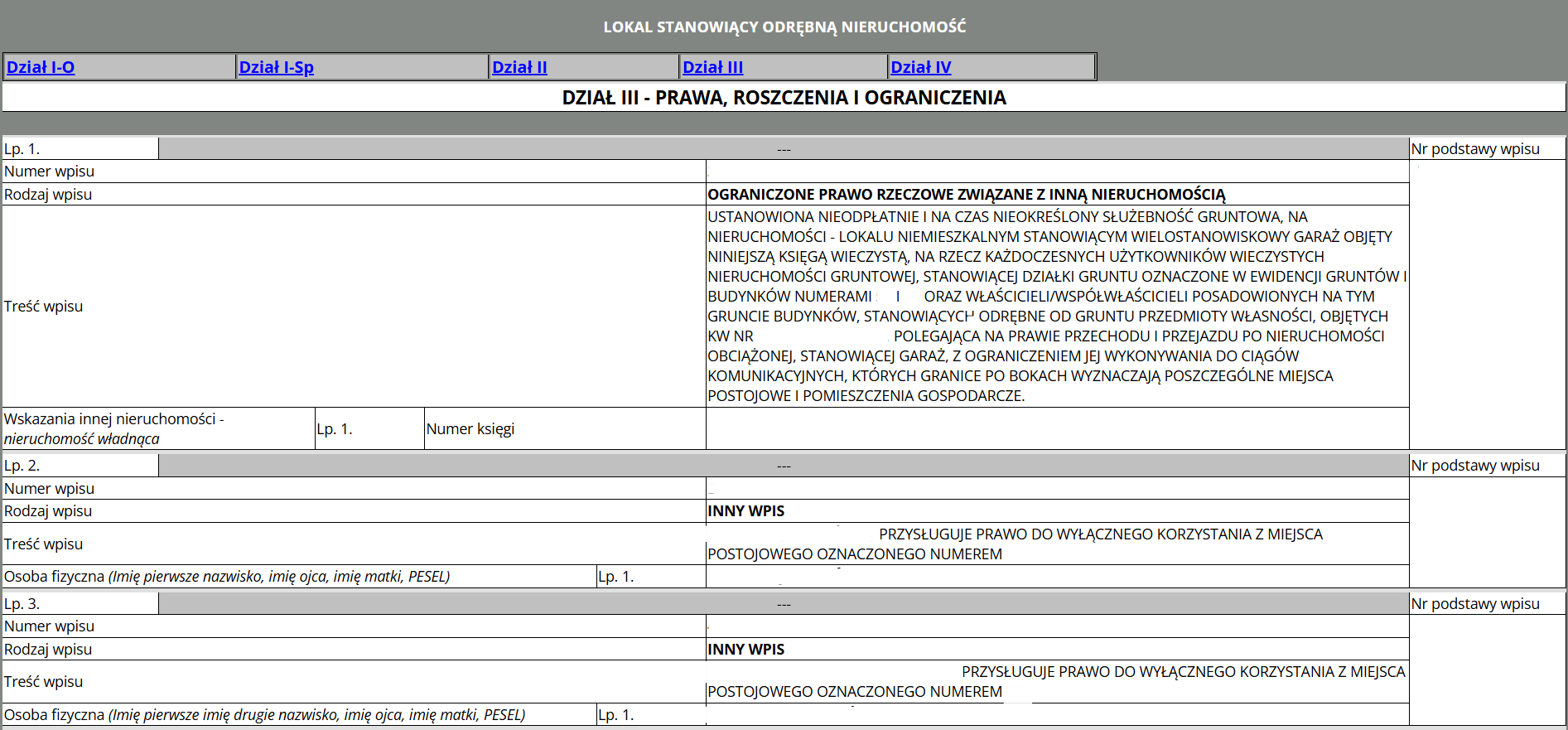Navigate to the Dział II link
This screenshot has width=1568, height=730.
pos(519,67)
